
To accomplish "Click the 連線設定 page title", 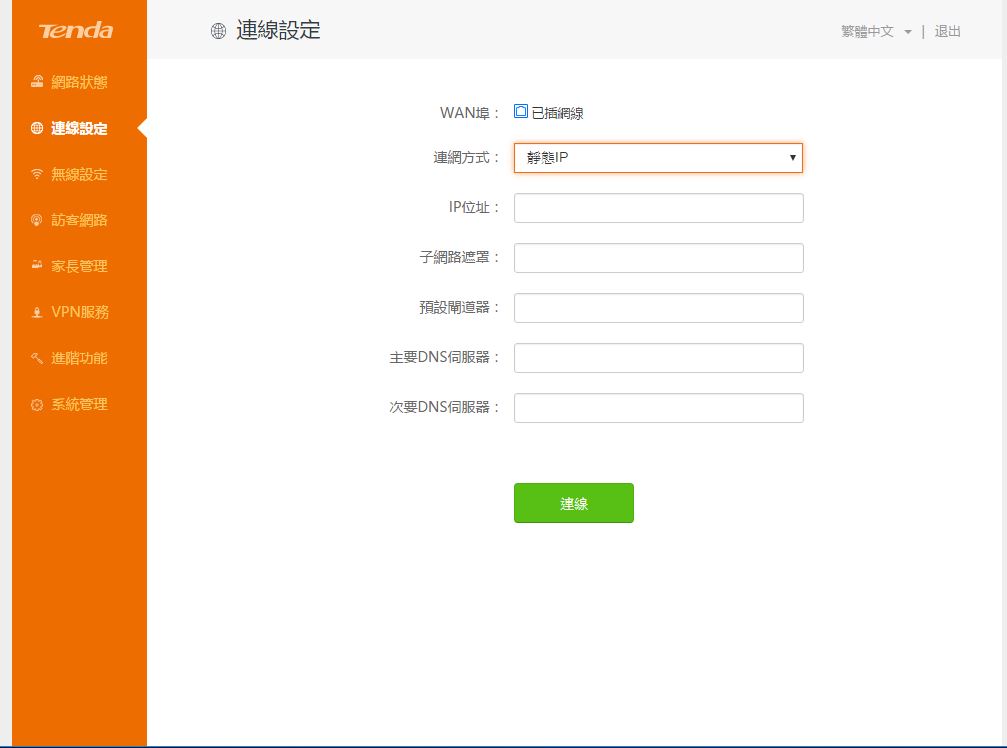I will tap(278, 30).
